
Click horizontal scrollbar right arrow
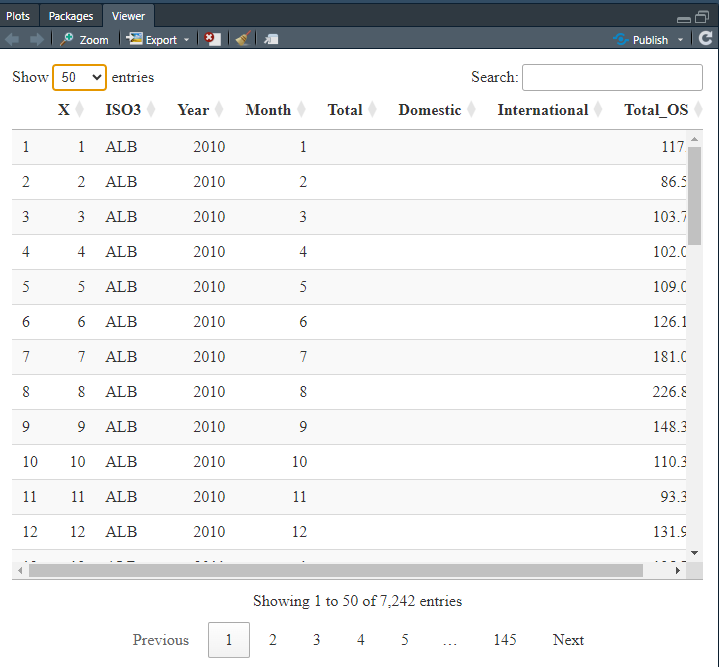tap(678, 571)
